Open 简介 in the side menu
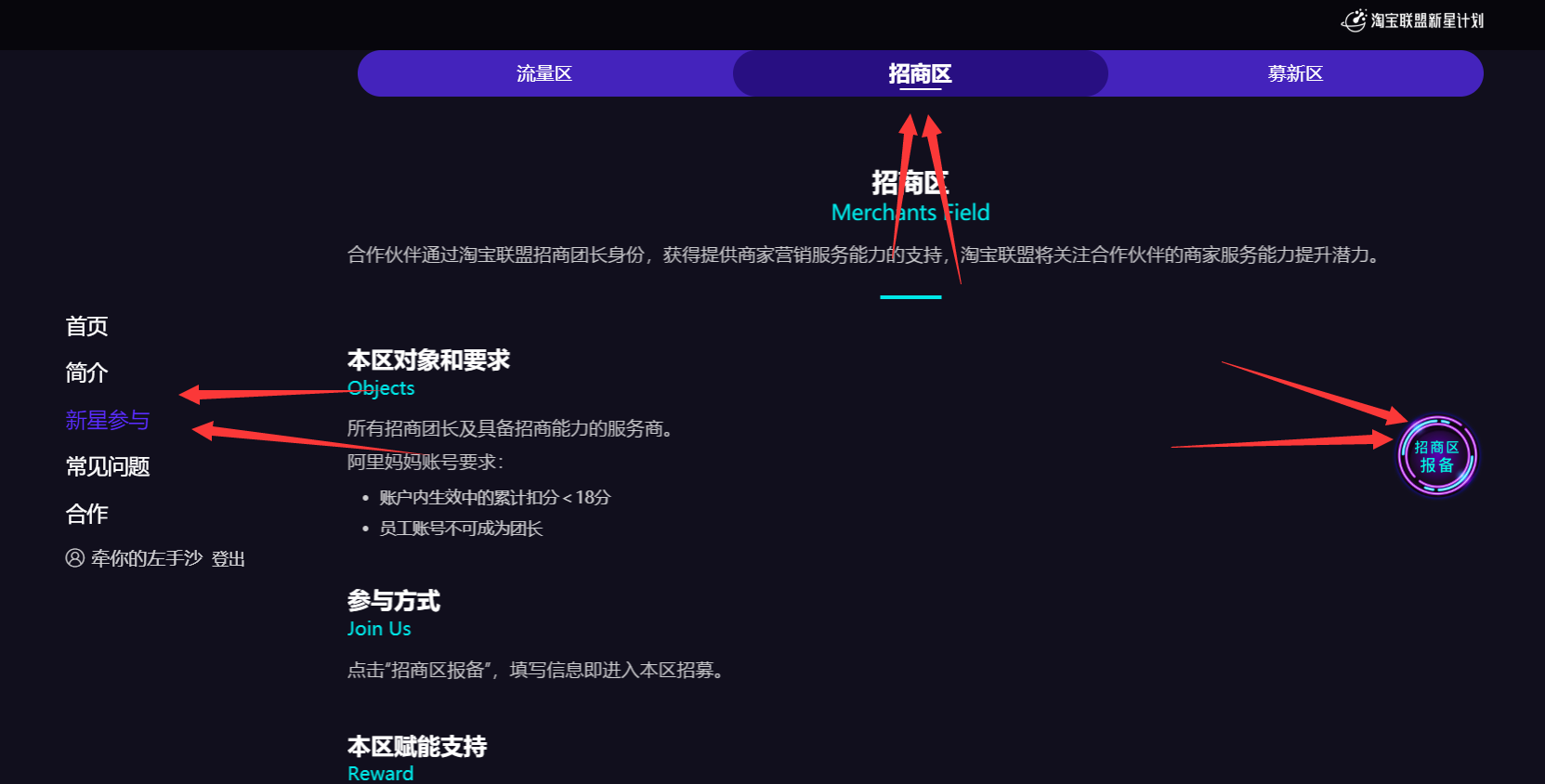 [x=86, y=372]
